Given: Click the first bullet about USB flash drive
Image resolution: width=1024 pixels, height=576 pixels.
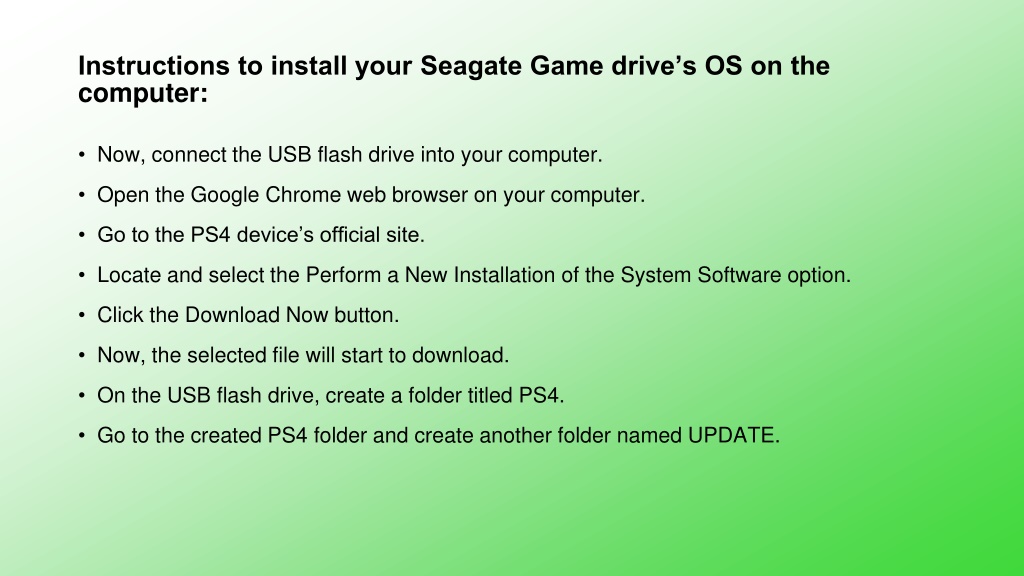Looking at the screenshot, I should click(349, 155).
